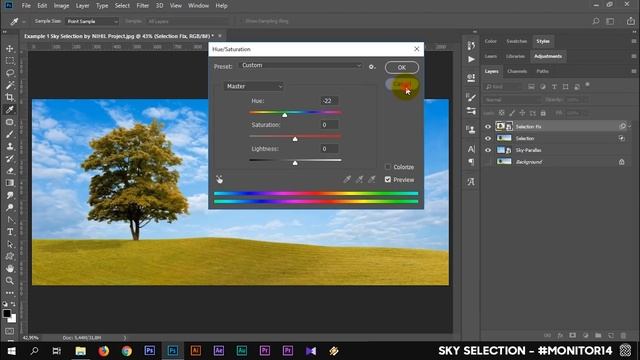Screen dimensions: 640x360
Task: Select the Pen tool
Action: tap(10, 220)
